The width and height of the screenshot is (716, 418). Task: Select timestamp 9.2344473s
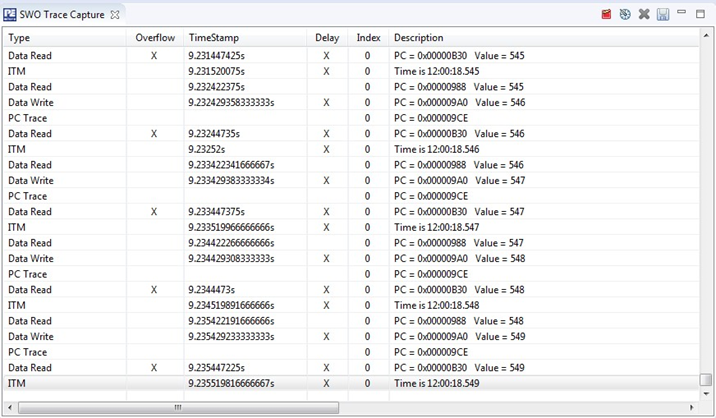click(211, 290)
